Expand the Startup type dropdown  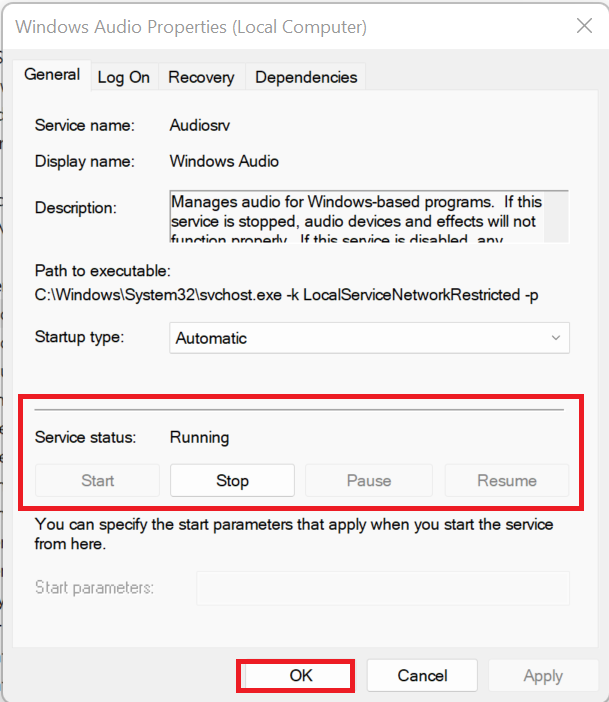[369, 338]
